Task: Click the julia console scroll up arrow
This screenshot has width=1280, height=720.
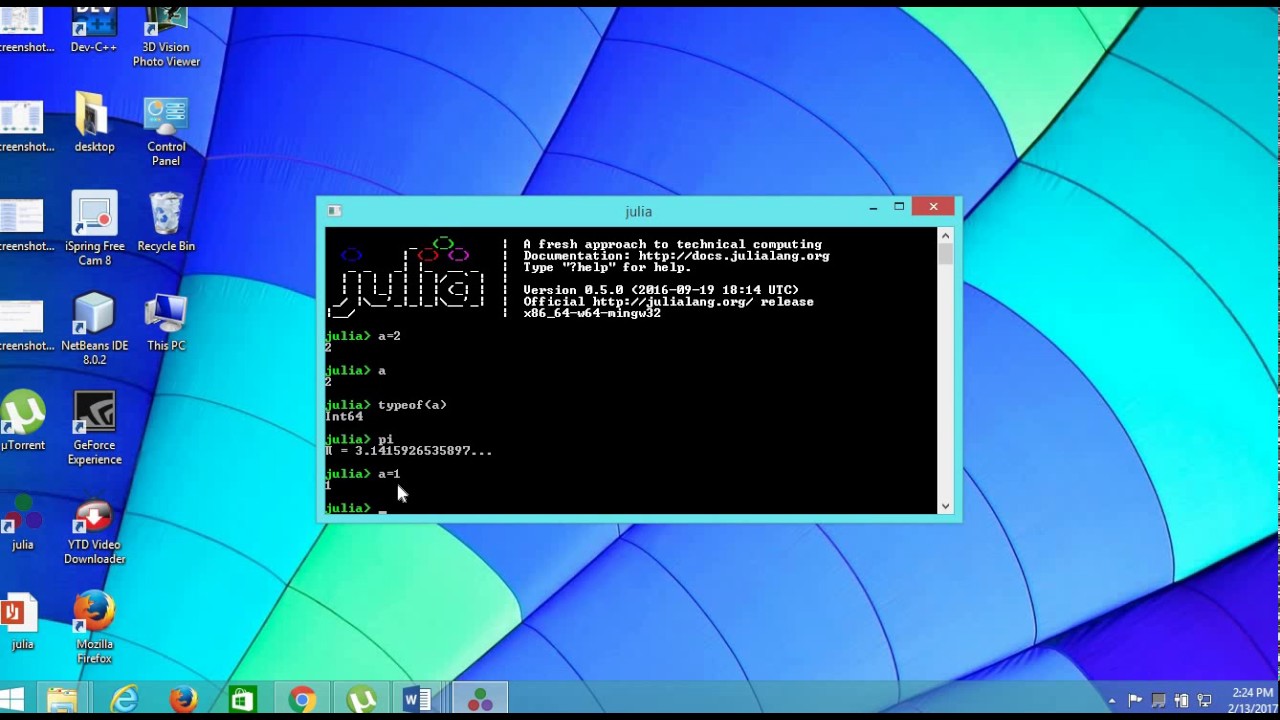Action: (945, 235)
